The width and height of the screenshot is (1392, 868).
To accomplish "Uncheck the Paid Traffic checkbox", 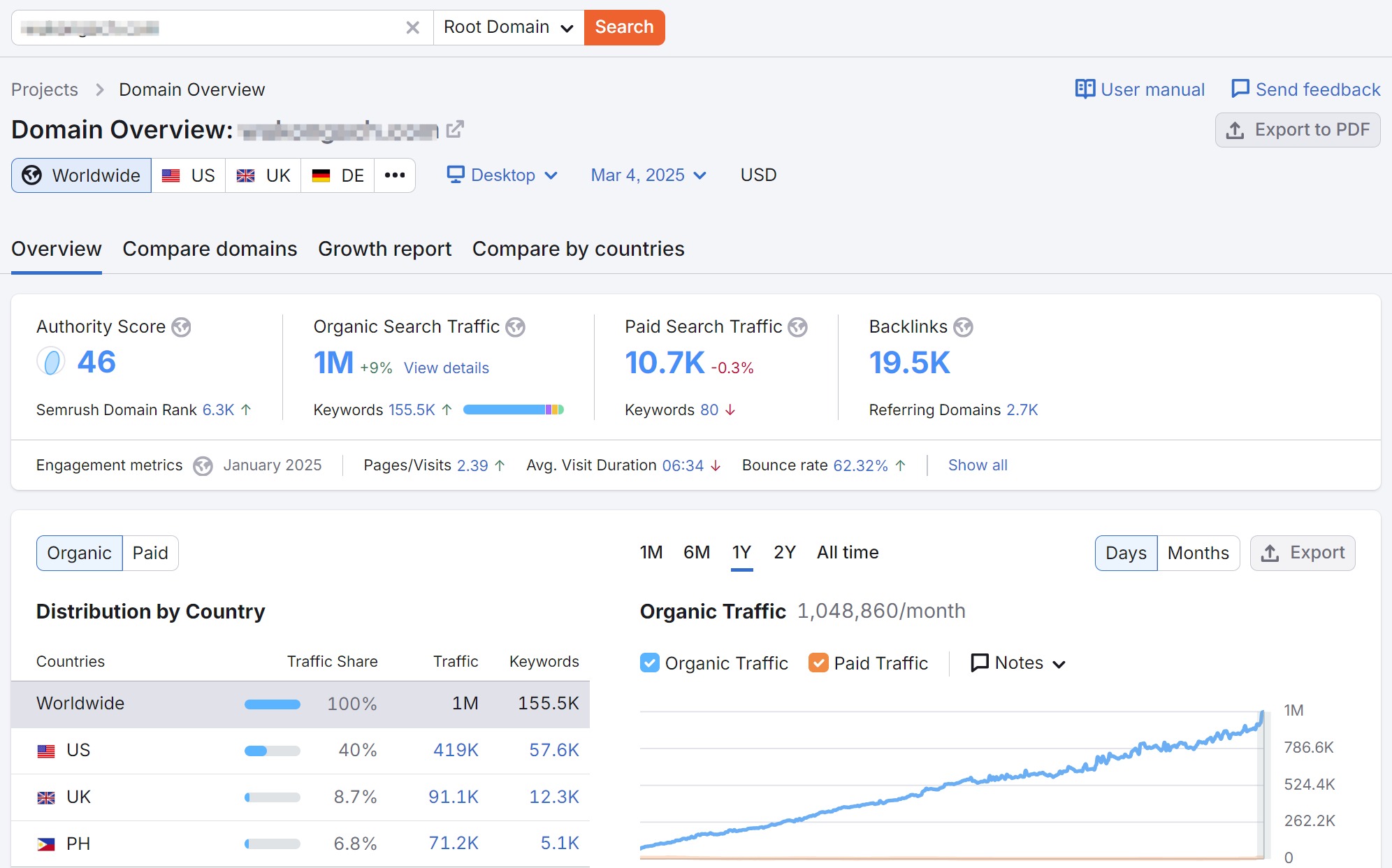I will pyautogui.click(x=818, y=663).
